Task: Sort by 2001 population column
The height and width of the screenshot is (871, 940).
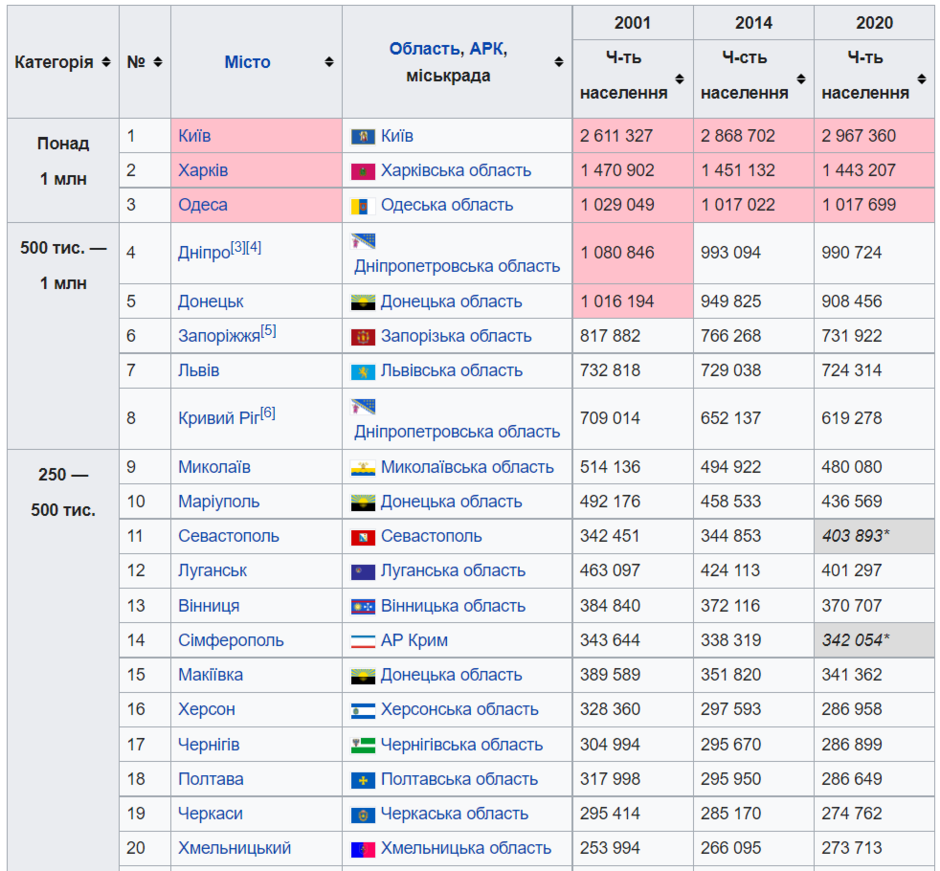Action: click(679, 79)
